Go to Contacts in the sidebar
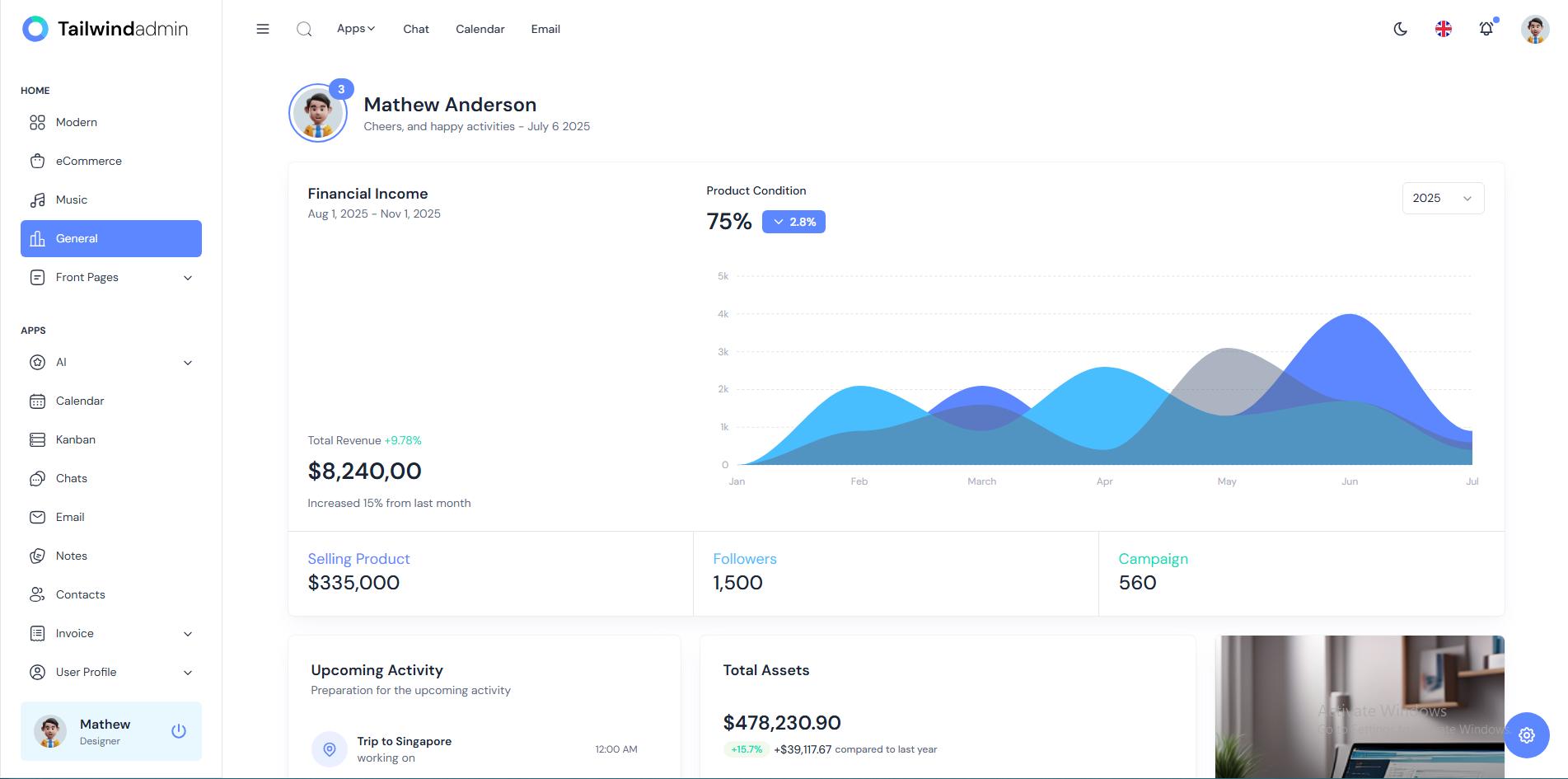Viewport: 1568px width, 779px height. (80, 595)
